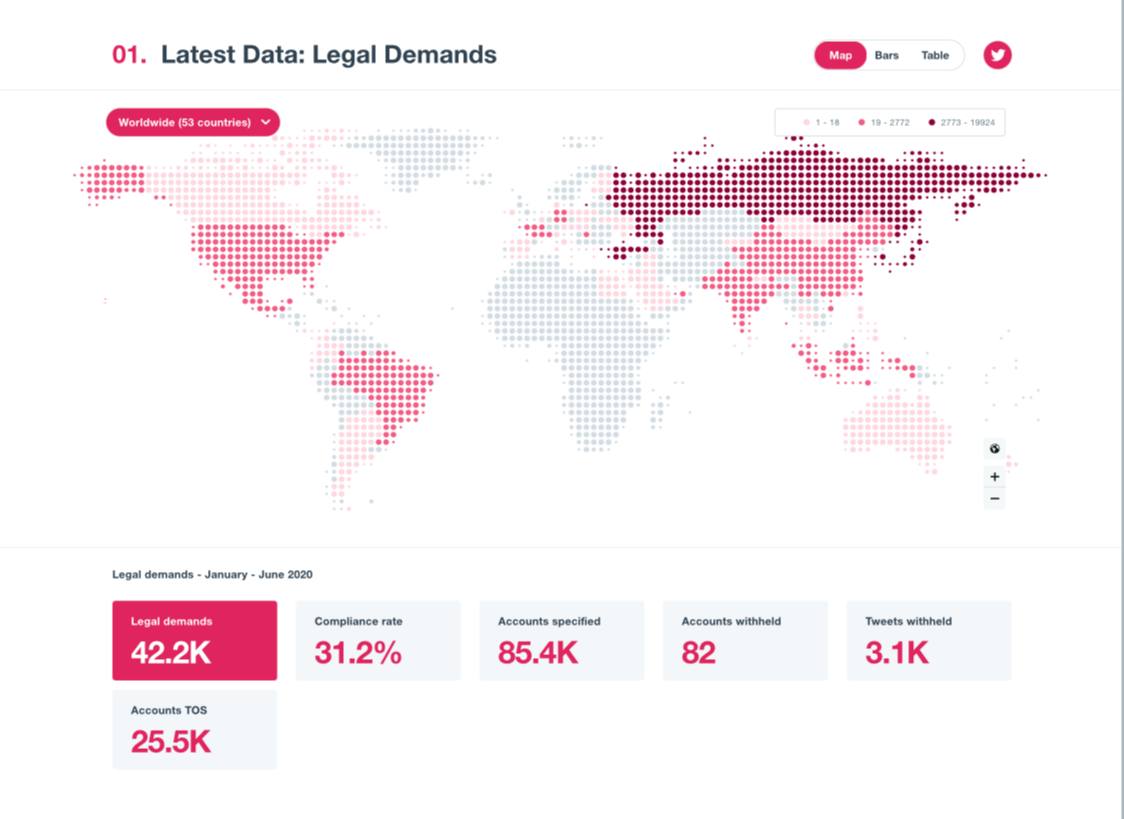The width and height of the screenshot is (1124, 819).
Task: Click Australia on the dotted map
Action: pos(890,425)
